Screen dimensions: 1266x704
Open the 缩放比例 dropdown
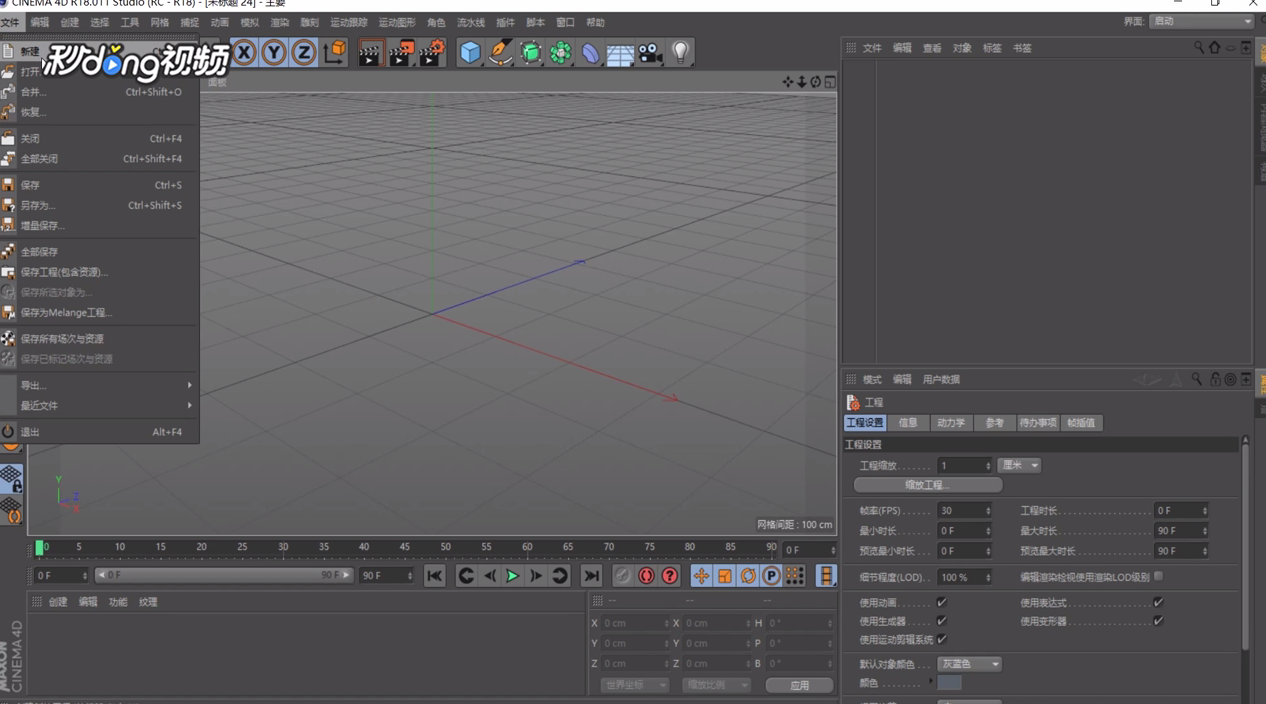[715, 685]
